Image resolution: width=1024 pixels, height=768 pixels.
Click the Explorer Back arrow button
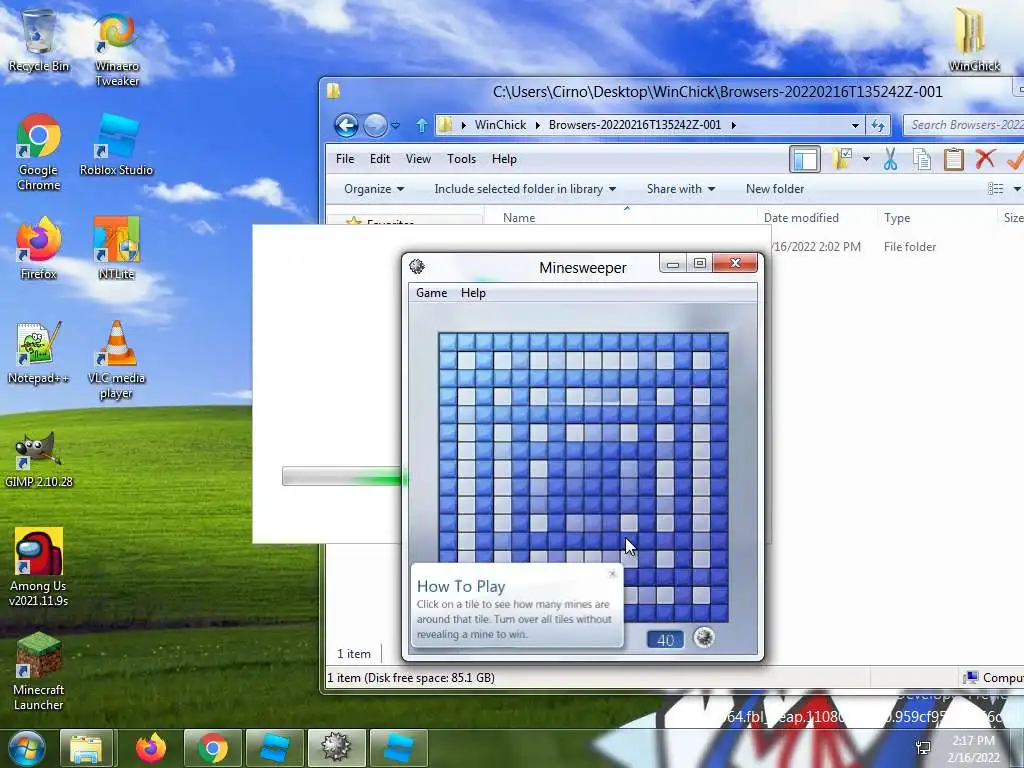point(346,125)
